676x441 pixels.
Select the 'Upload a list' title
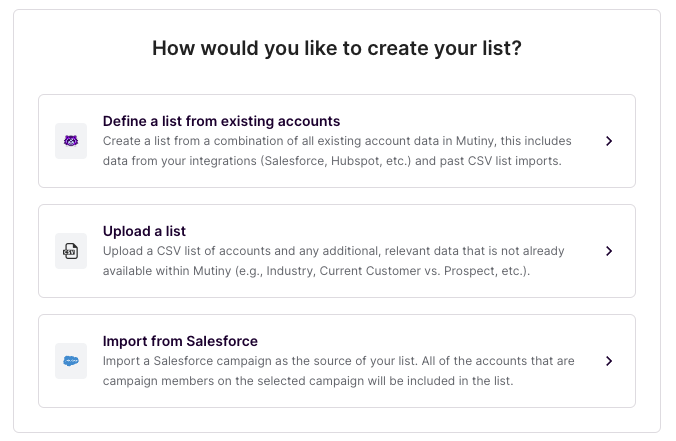pos(144,231)
